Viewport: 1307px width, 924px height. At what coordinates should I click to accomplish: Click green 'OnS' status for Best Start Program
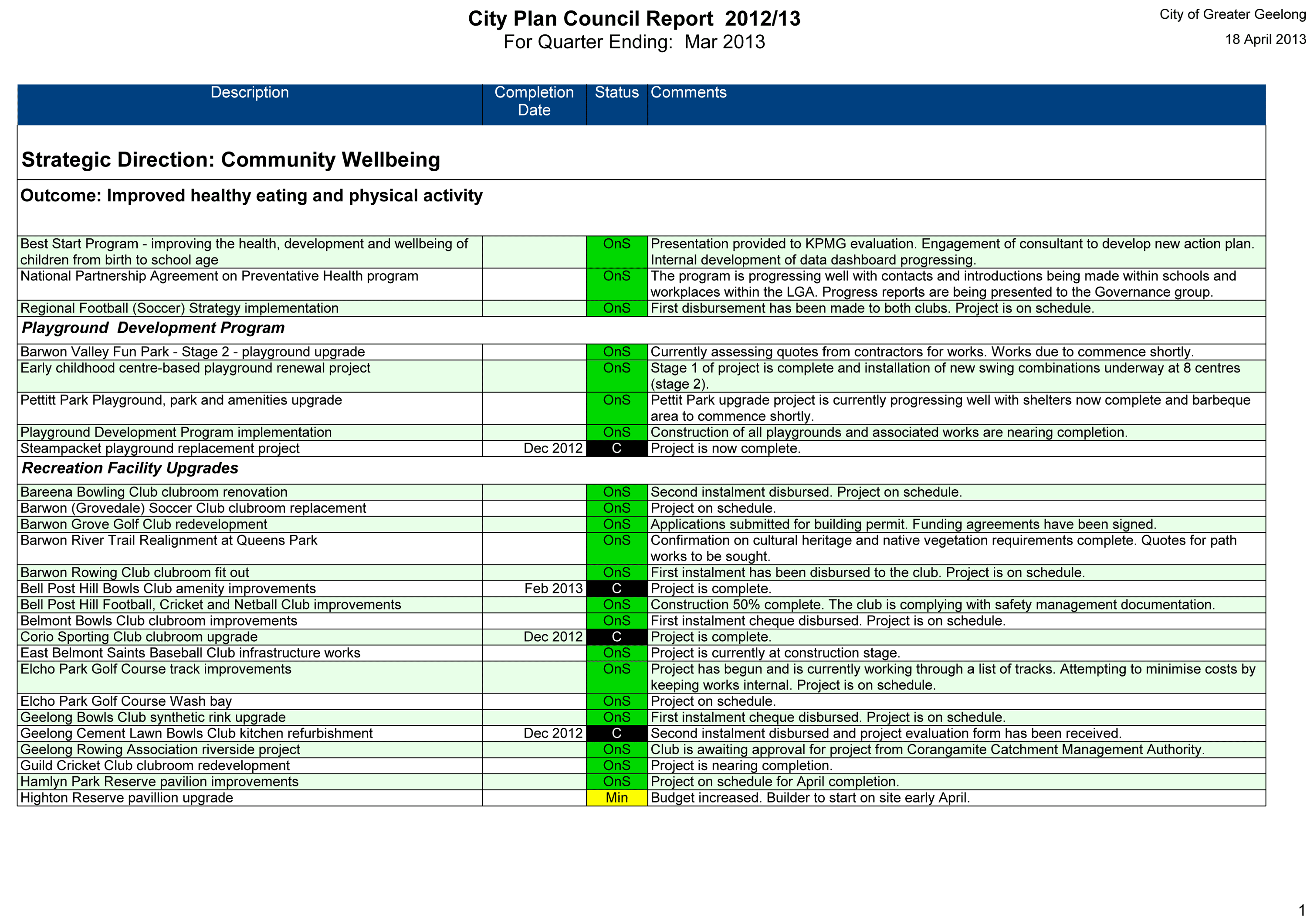pyautogui.click(x=616, y=252)
